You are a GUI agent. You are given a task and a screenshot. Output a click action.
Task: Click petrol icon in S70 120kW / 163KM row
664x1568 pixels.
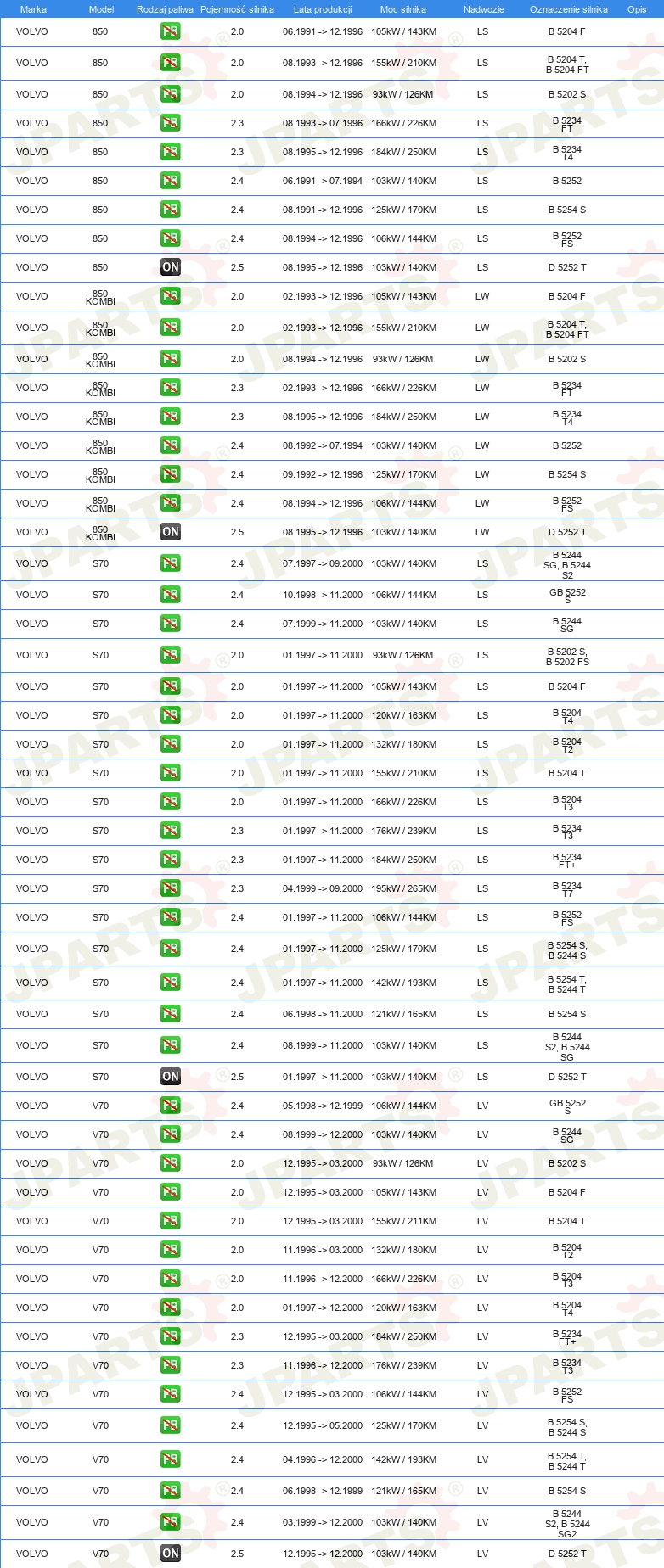[x=171, y=715]
